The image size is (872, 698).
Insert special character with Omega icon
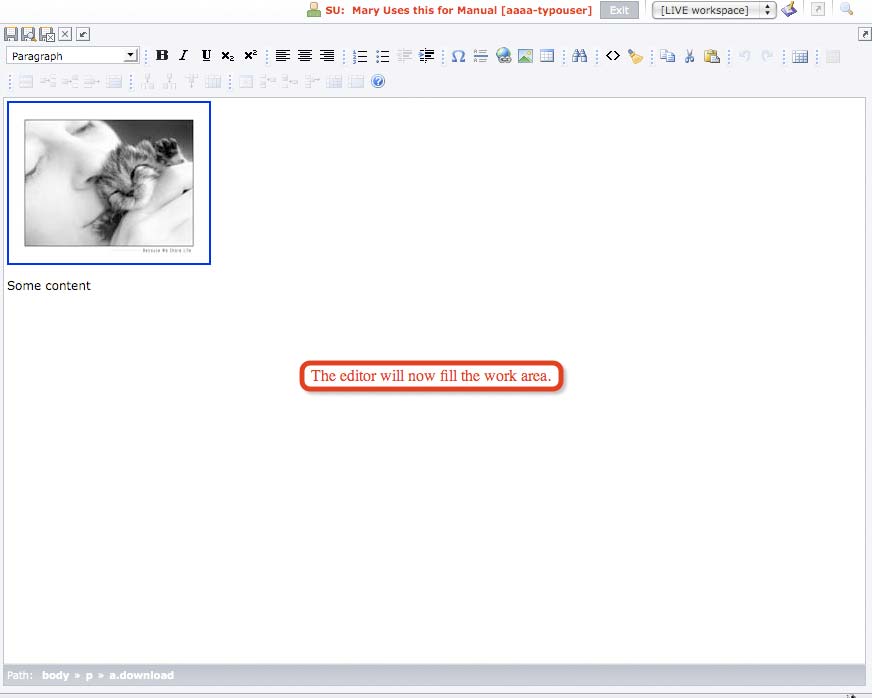(x=458, y=56)
